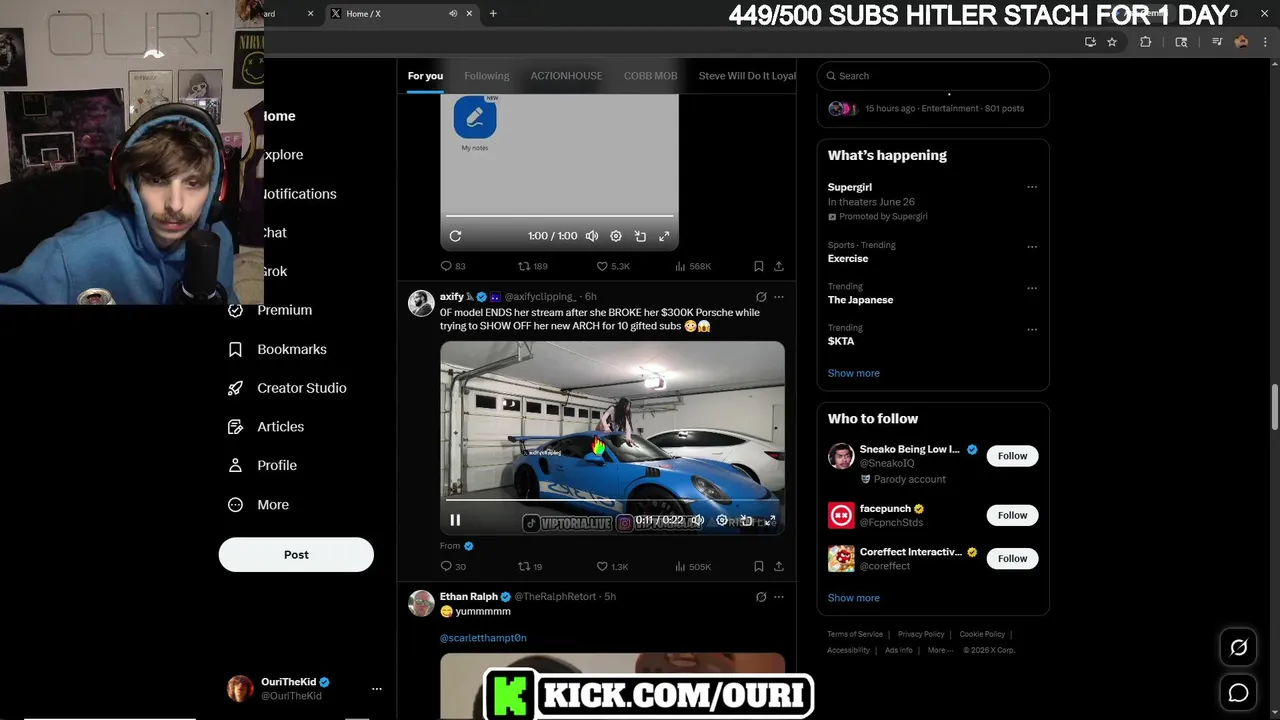Replay the finished 1:00 video
The image size is (1280, 720).
click(x=455, y=236)
